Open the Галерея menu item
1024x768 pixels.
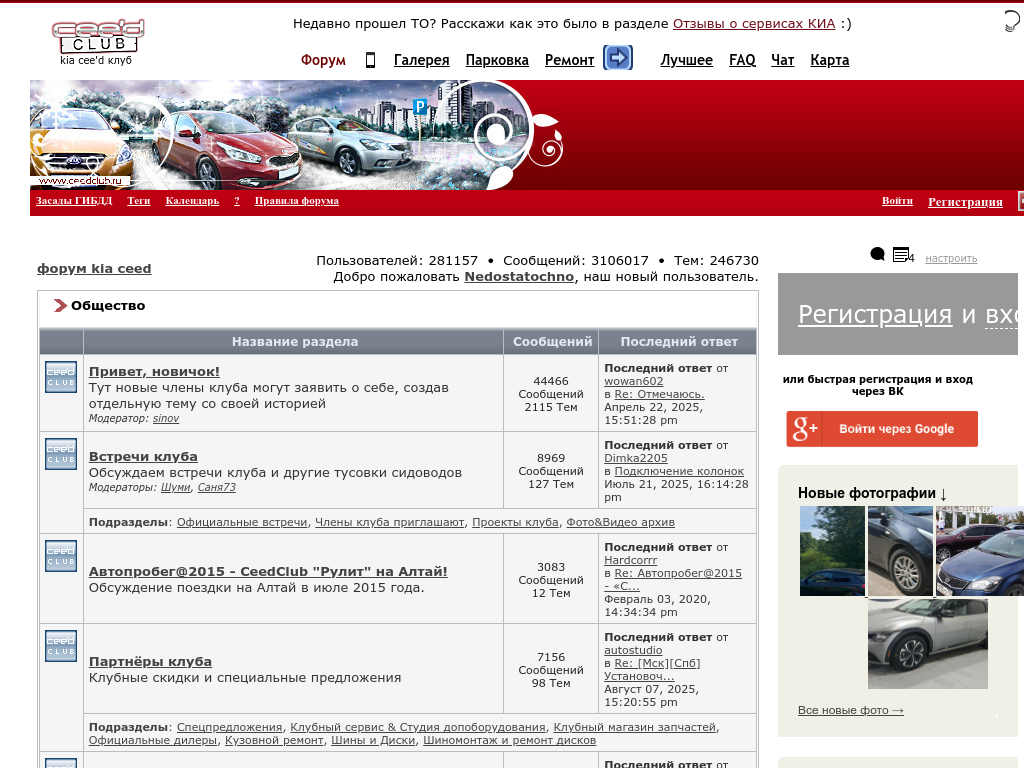(x=421, y=60)
